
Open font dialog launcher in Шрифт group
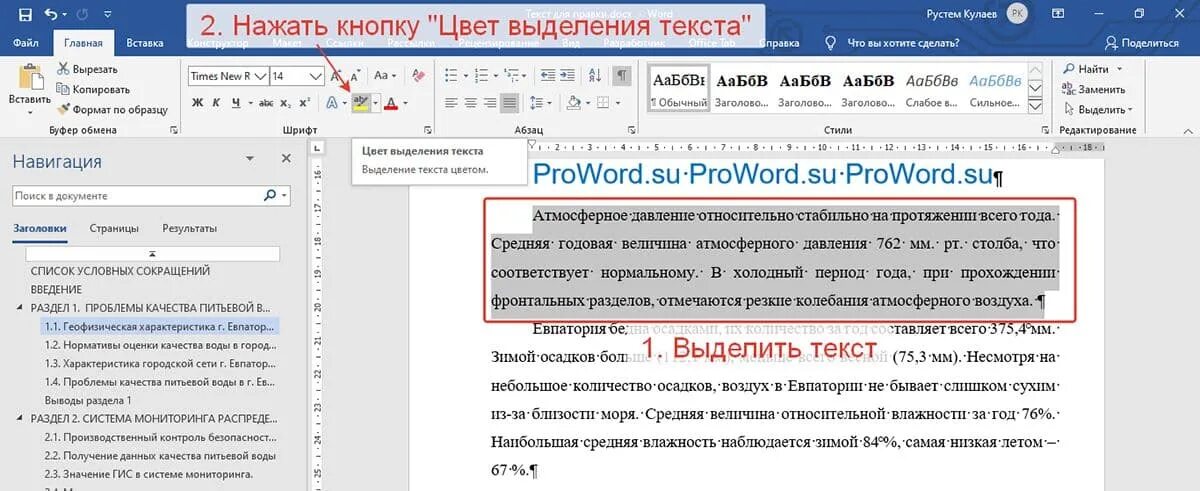click(428, 130)
